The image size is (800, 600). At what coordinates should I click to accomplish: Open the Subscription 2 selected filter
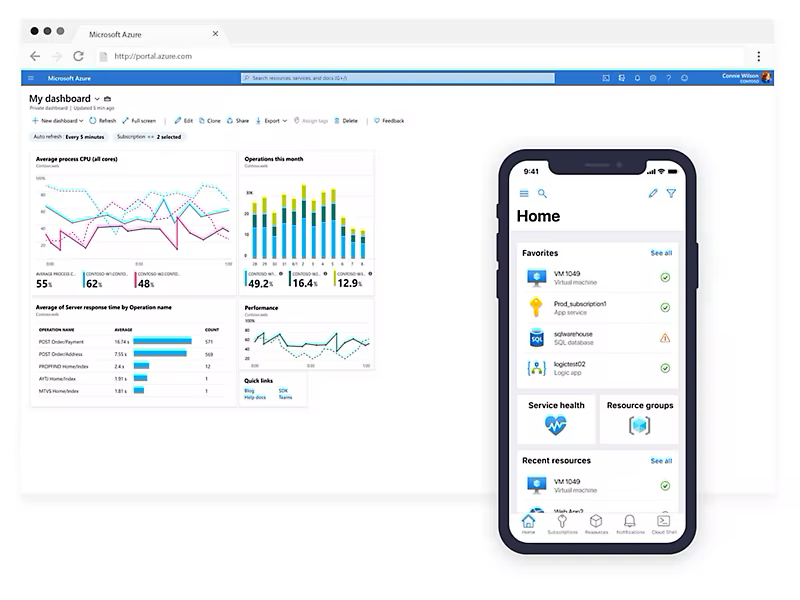[x=148, y=137]
